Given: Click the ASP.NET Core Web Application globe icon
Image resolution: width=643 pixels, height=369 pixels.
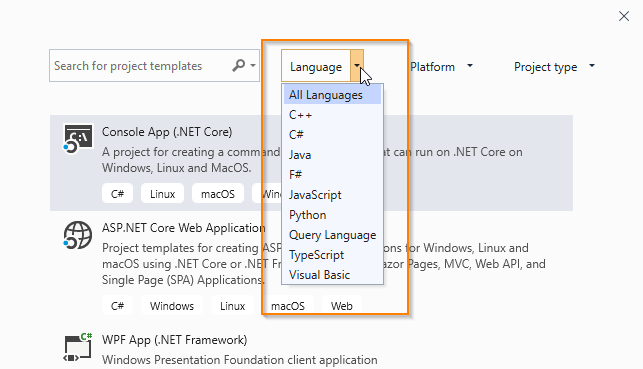Looking at the screenshot, I should 78,235.
